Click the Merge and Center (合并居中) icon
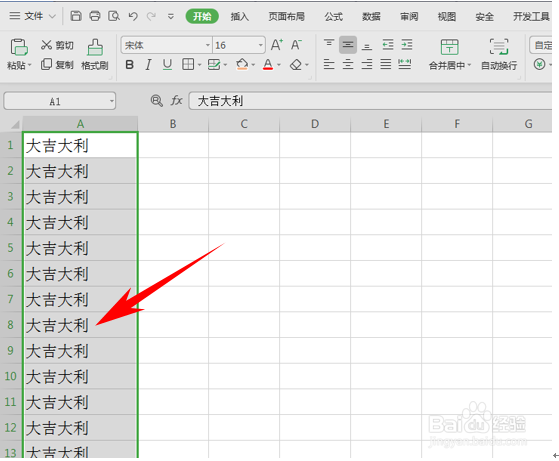Viewport: 559px width, 461px height. tap(450, 47)
